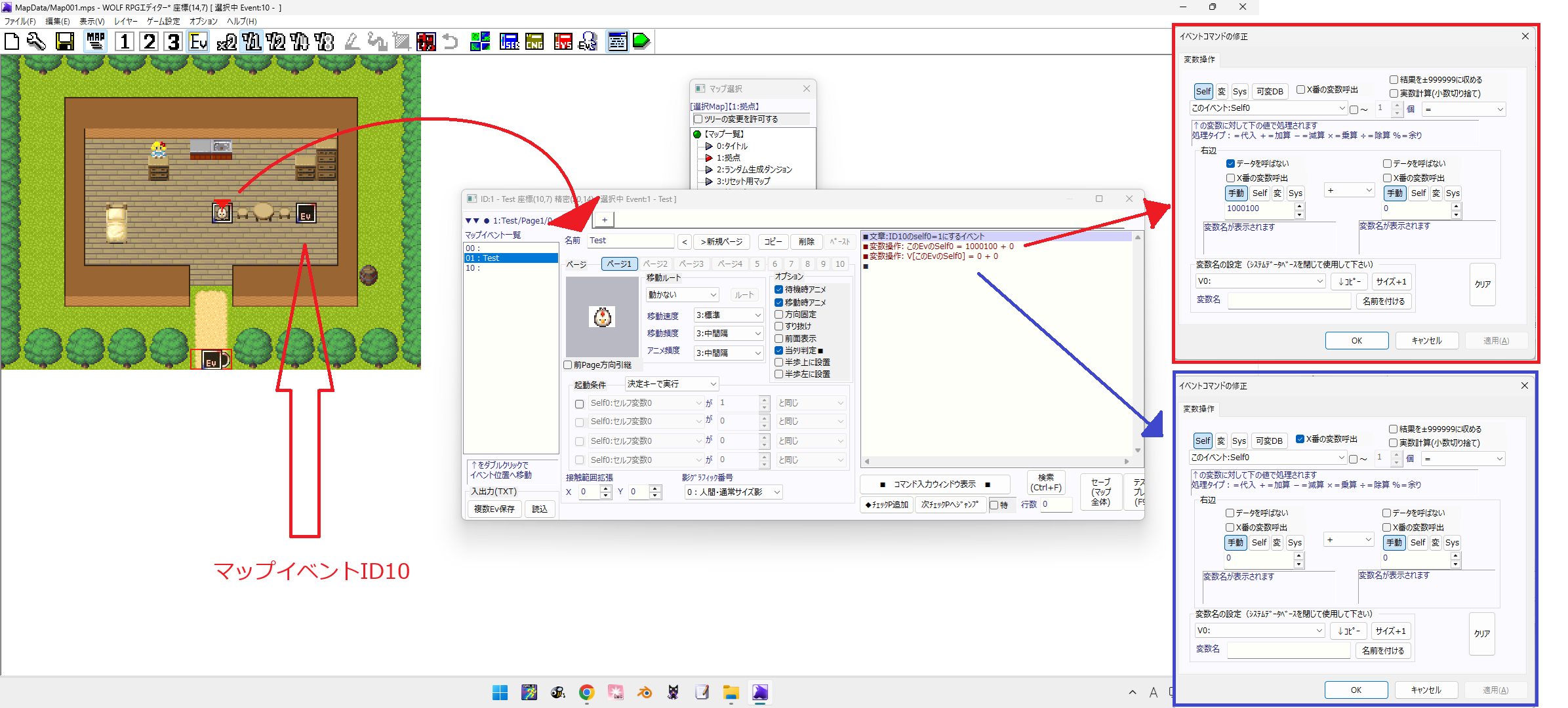1568x708 pixels.
Task: Set map zoom to x2
Action: [227, 42]
